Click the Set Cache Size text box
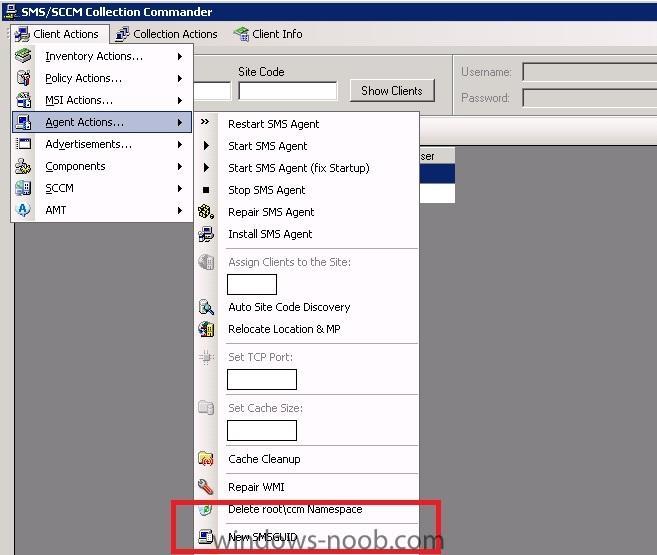The height and width of the screenshot is (555, 657). pyautogui.click(x=262, y=430)
